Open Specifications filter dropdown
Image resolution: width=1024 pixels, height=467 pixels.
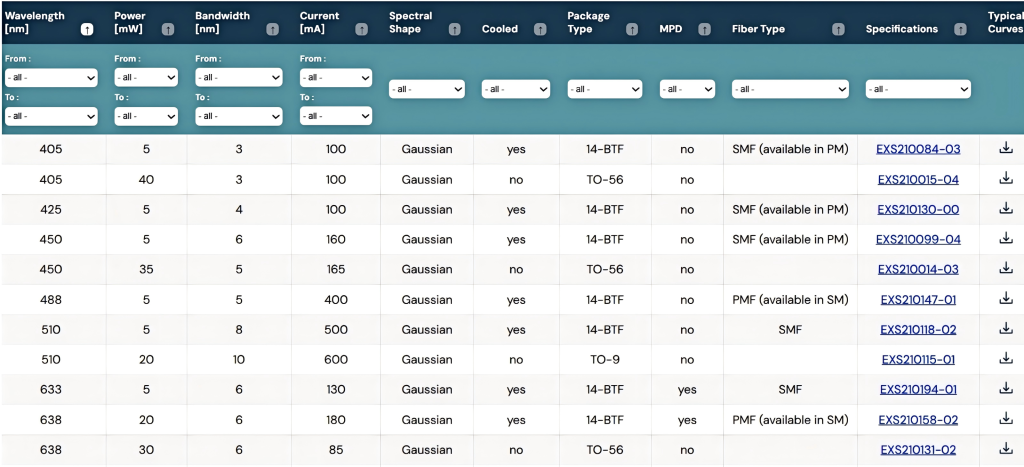918,89
